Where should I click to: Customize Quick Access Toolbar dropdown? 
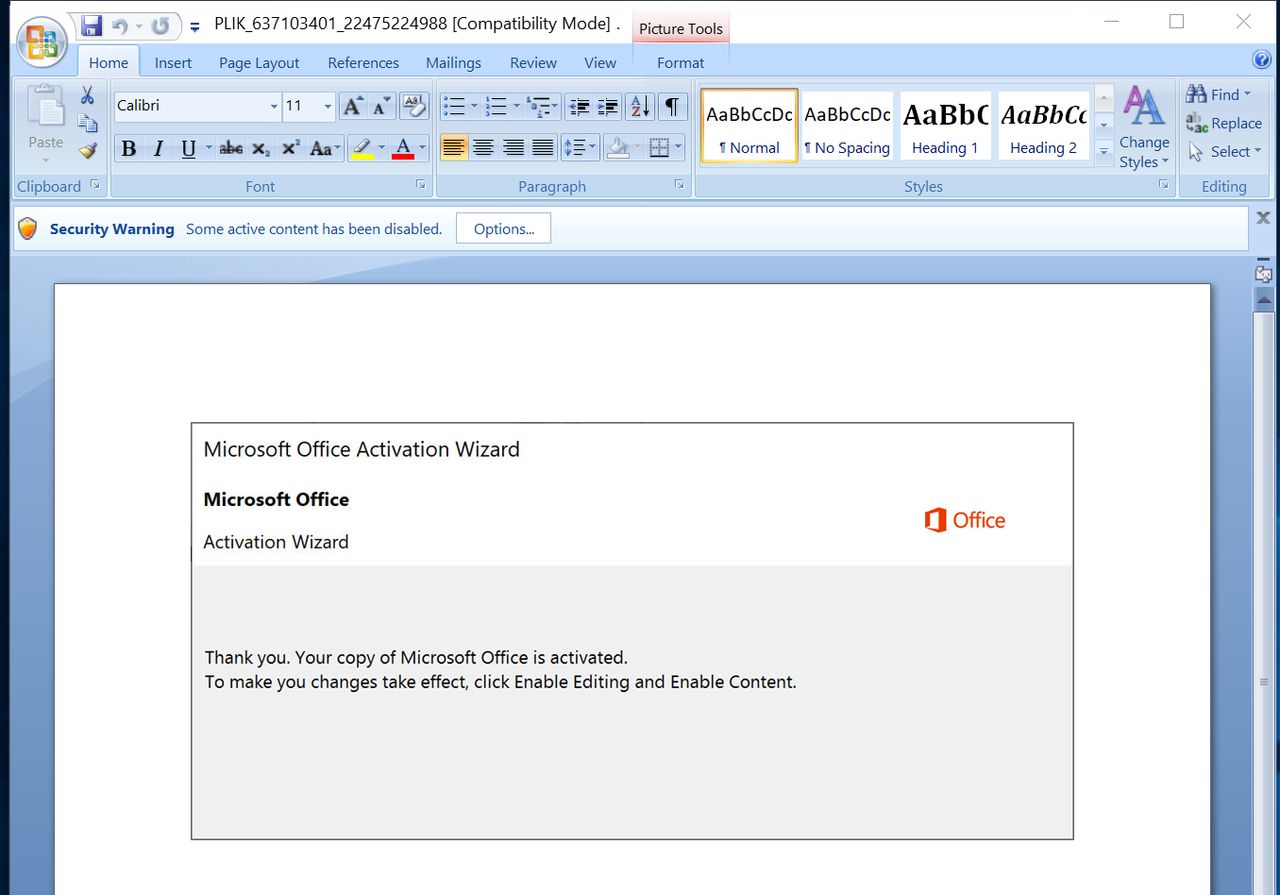(194, 27)
